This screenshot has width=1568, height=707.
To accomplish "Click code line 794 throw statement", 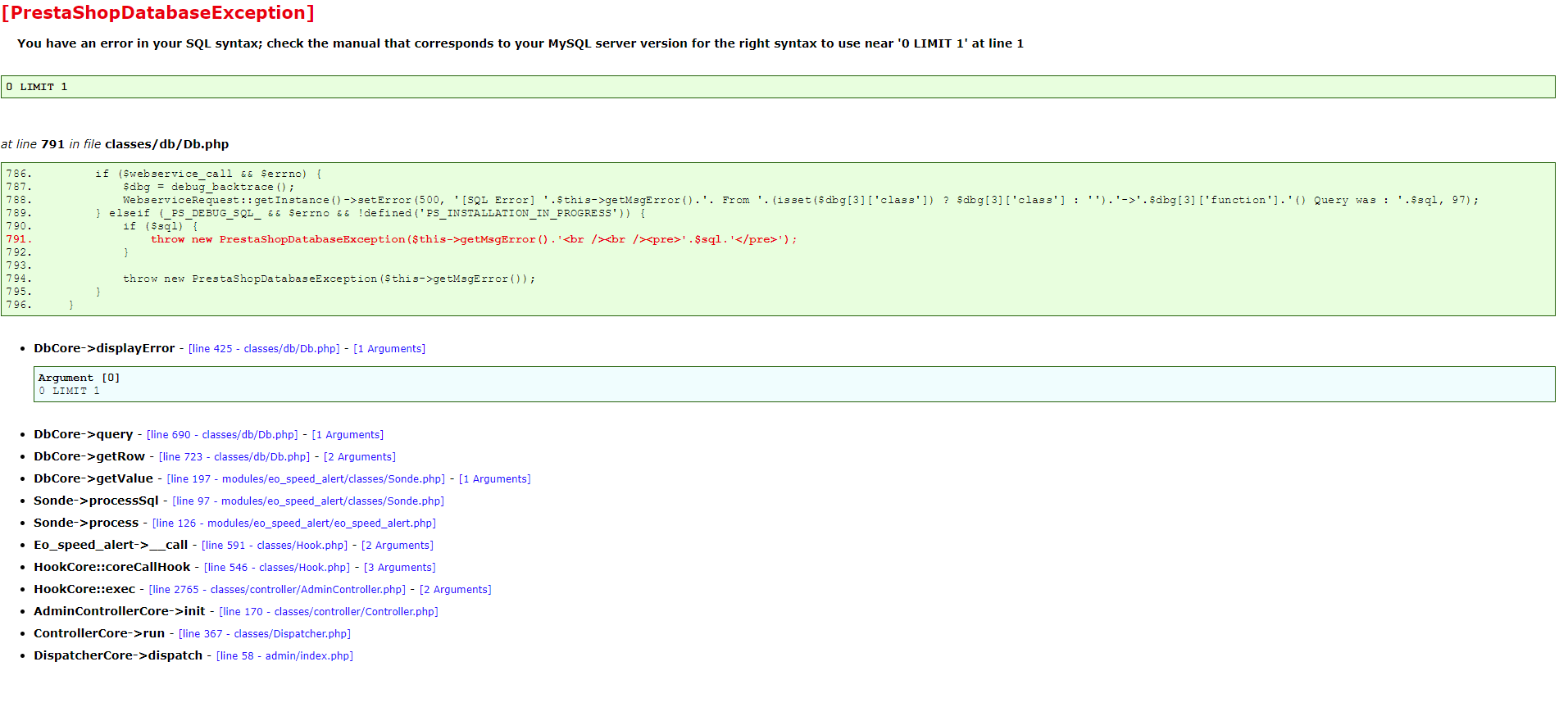I will (x=330, y=279).
